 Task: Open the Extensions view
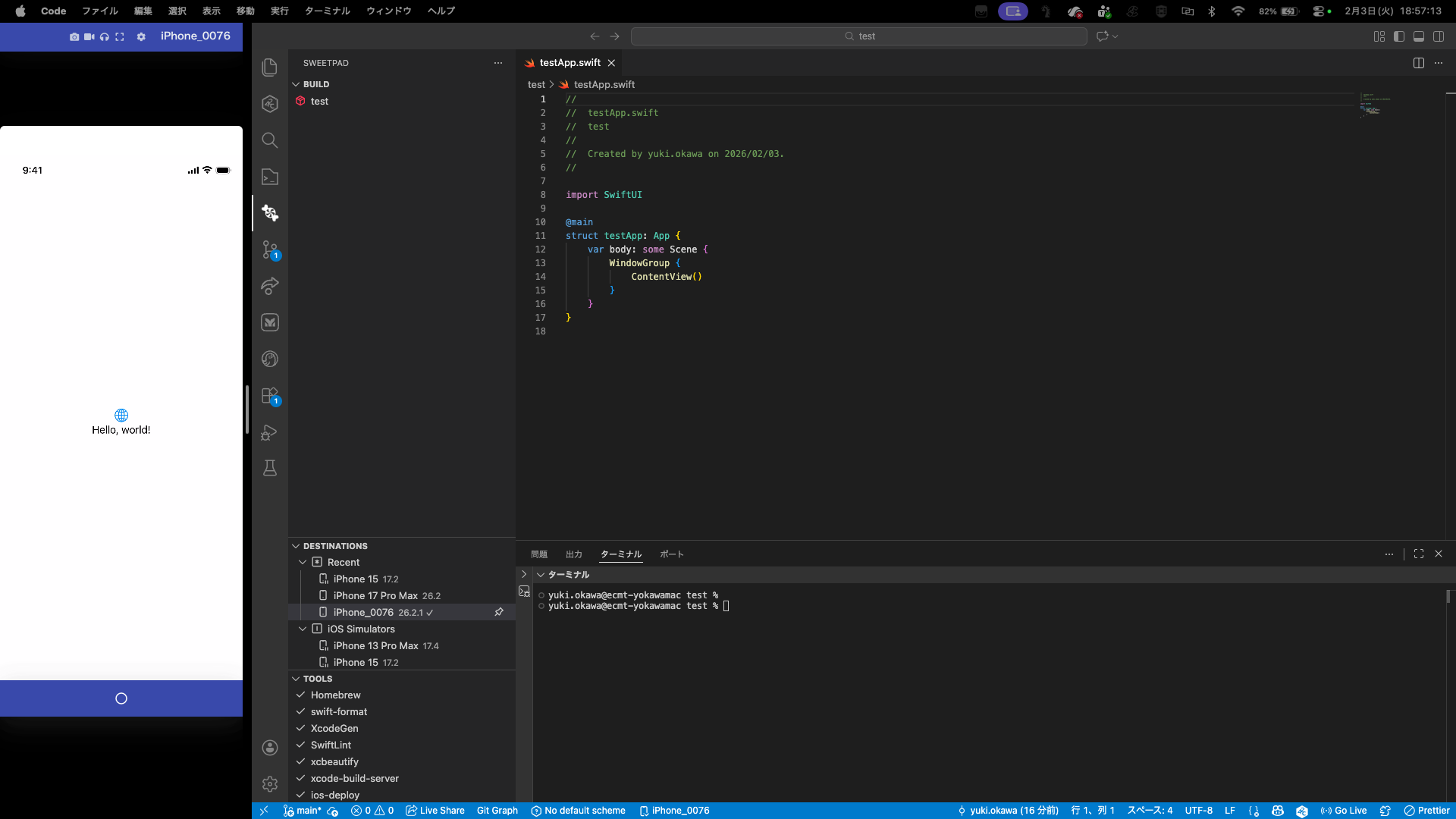tap(270, 396)
